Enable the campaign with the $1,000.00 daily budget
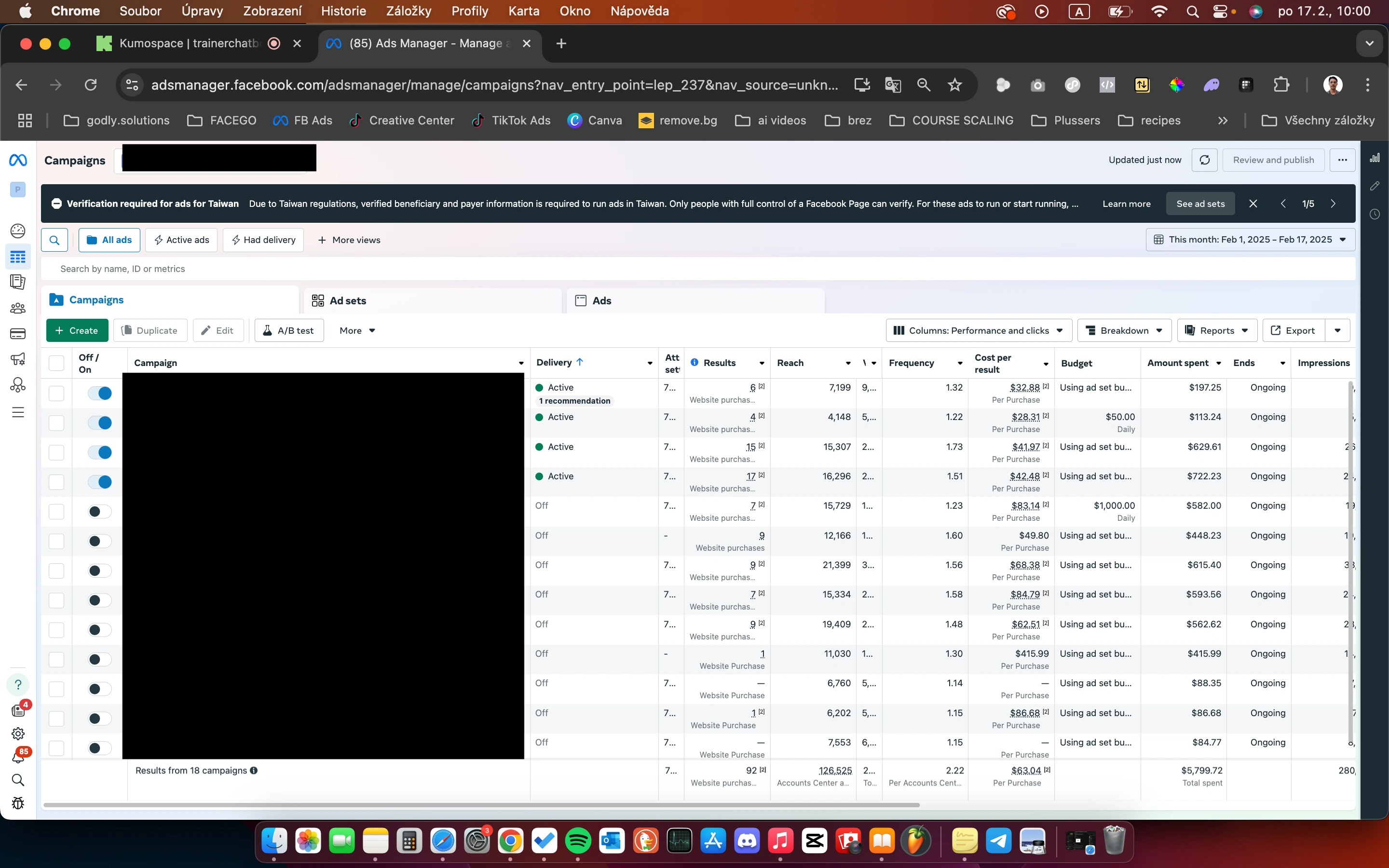This screenshot has height=868, width=1389. pyautogui.click(x=100, y=512)
